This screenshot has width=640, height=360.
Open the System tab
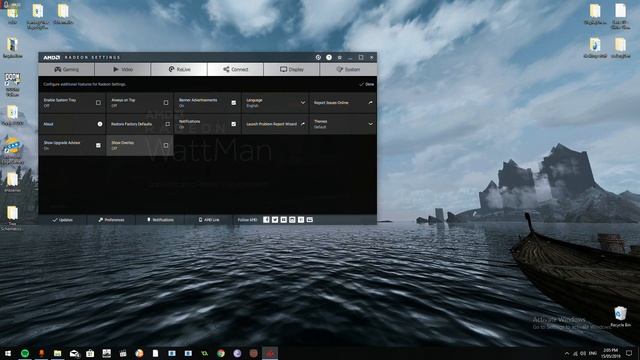348,69
